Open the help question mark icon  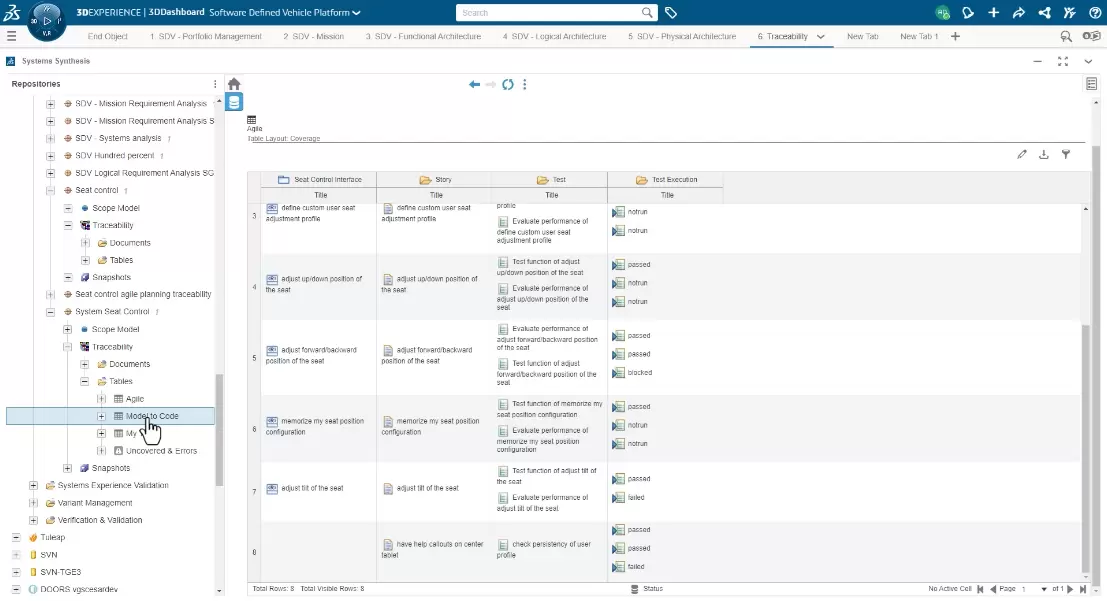1095,13
